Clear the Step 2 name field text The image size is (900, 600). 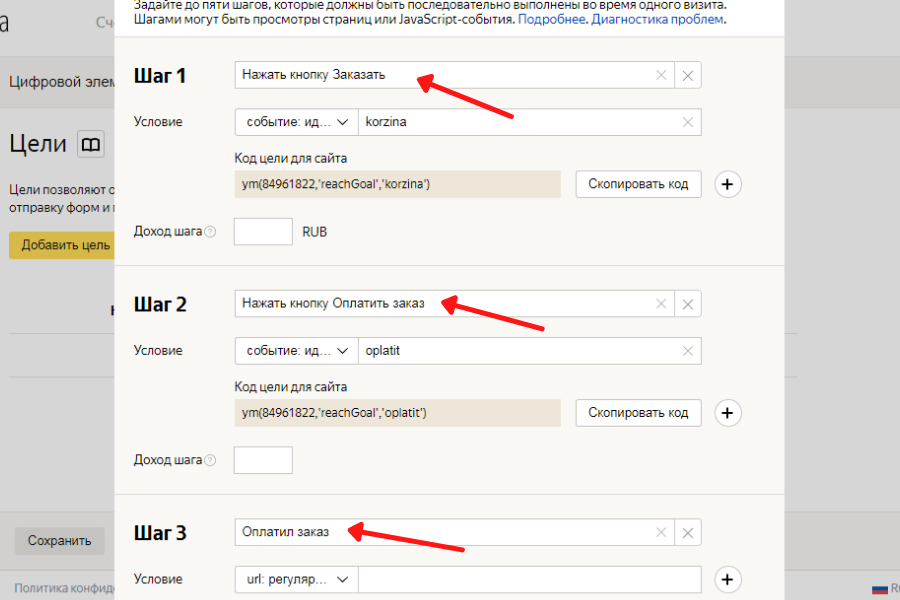tap(660, 304)
